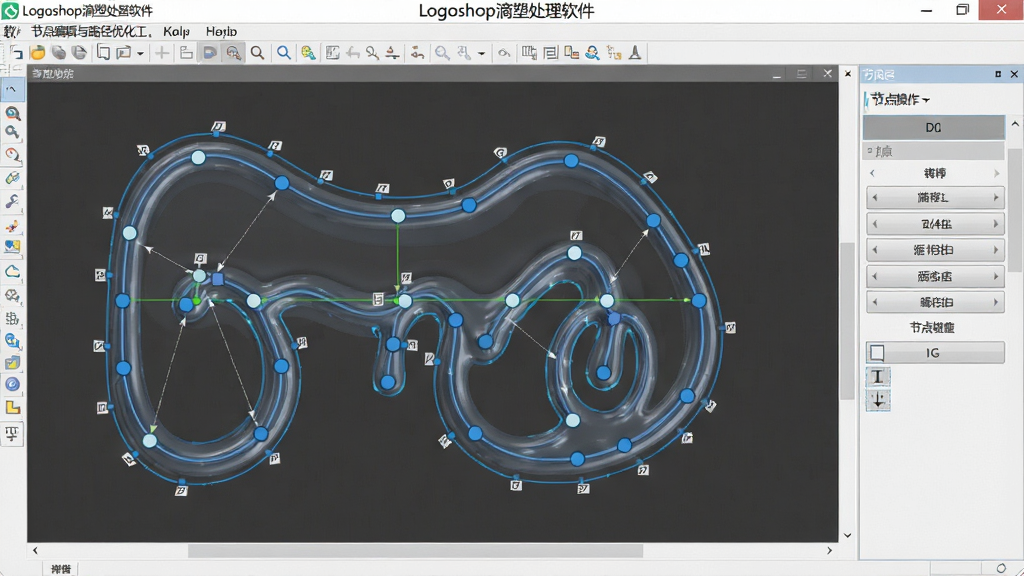
Task: Close the canvas document window
Action: 827,73
